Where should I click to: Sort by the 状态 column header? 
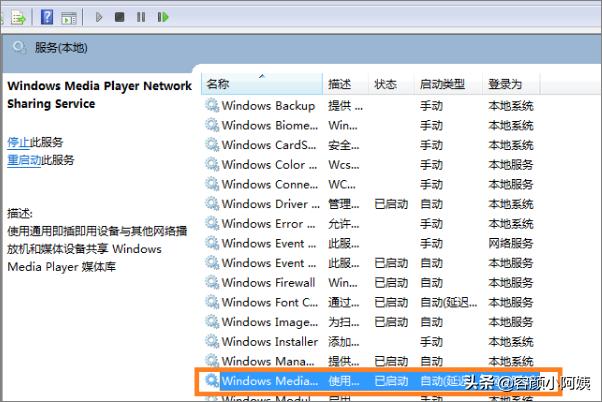391,84
